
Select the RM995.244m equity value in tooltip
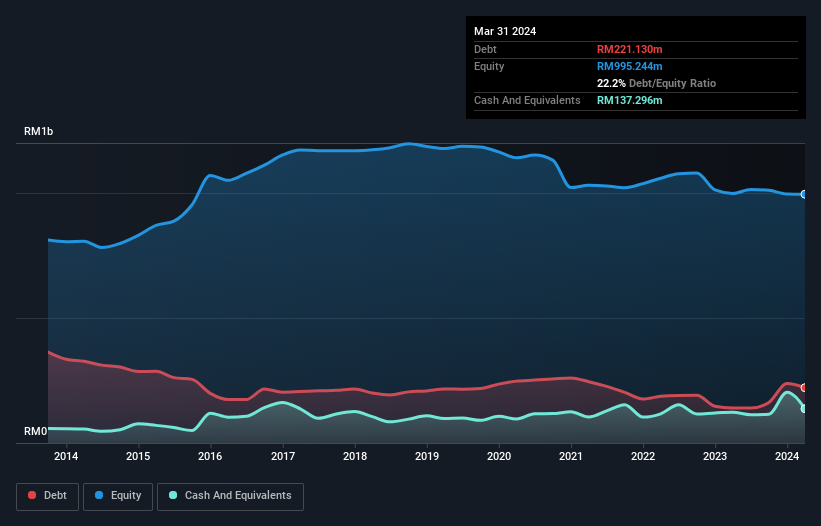630,66
